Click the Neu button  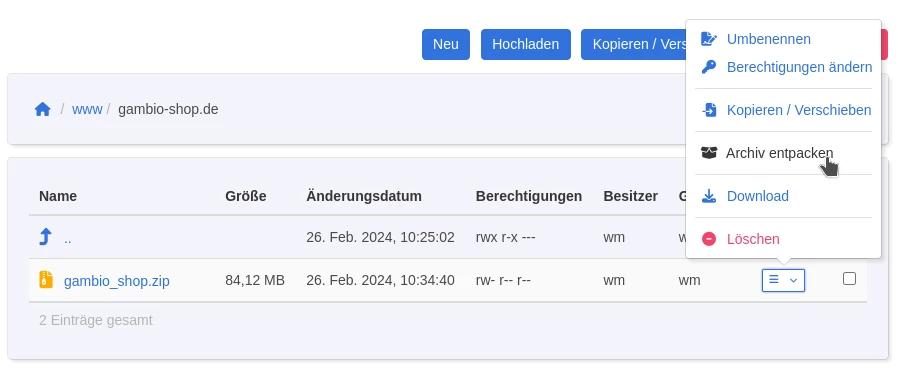(x=446, y=44)
